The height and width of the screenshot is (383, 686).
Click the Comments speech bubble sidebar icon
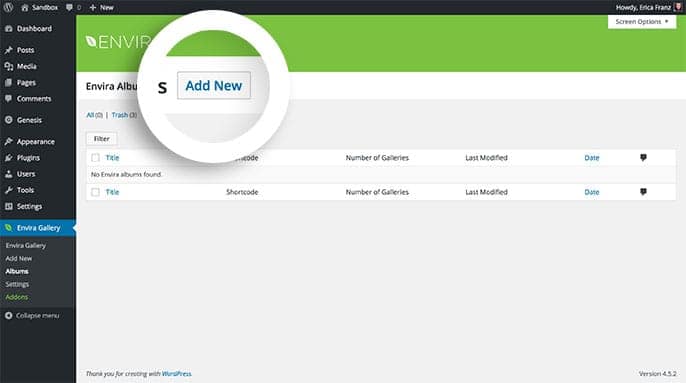coord(8,98)
